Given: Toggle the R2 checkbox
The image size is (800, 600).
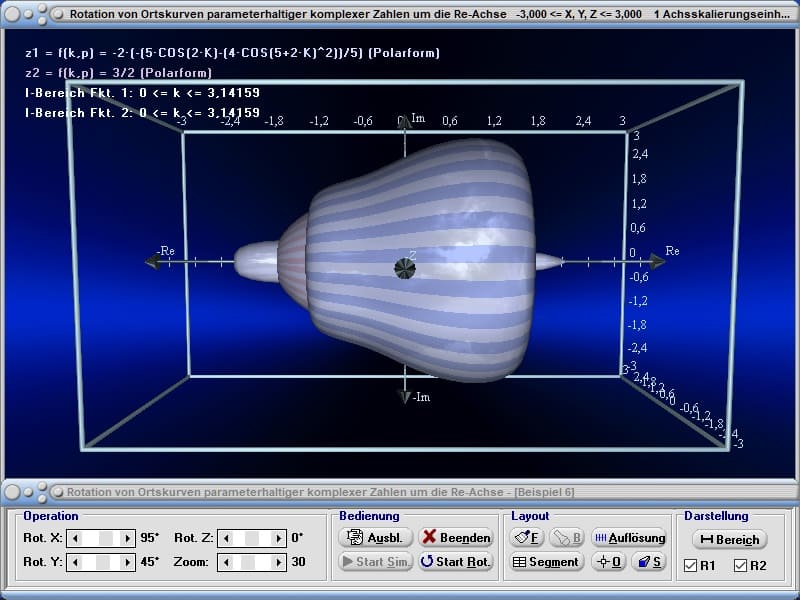Looking at the screenshot, I should 740,565.
